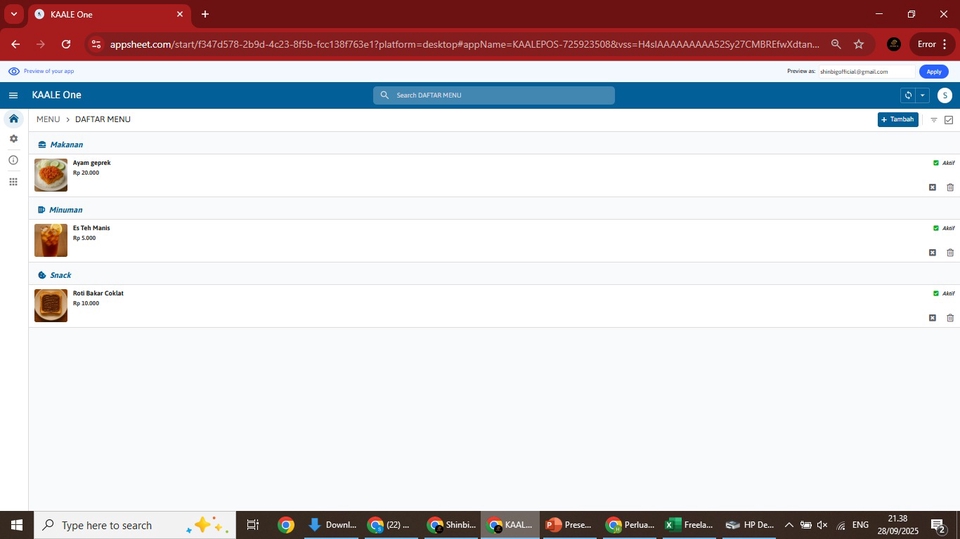Open the apps grid icon in sidebar
The height and width of the screenshot is (539, 960).
pos(13,182)
